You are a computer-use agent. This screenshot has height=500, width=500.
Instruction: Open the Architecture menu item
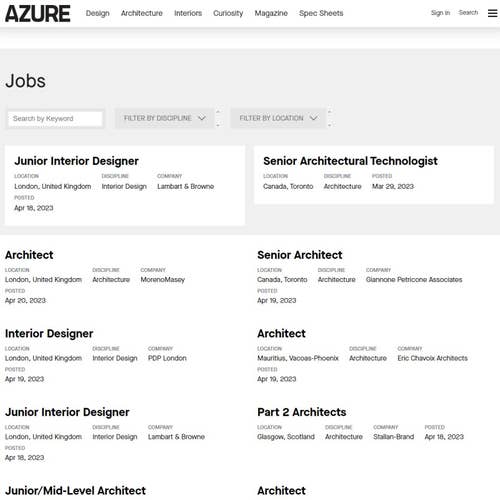(142, 13)
